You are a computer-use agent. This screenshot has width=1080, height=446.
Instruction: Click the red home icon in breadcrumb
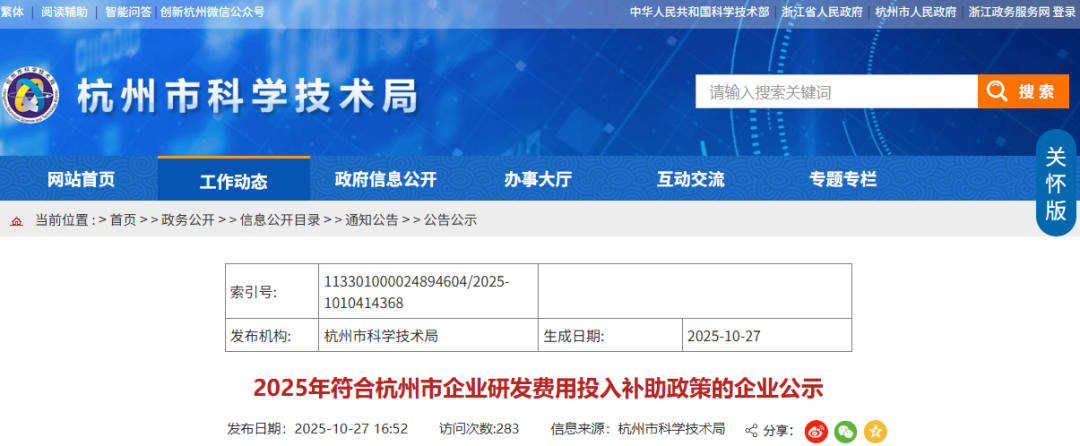17,220
